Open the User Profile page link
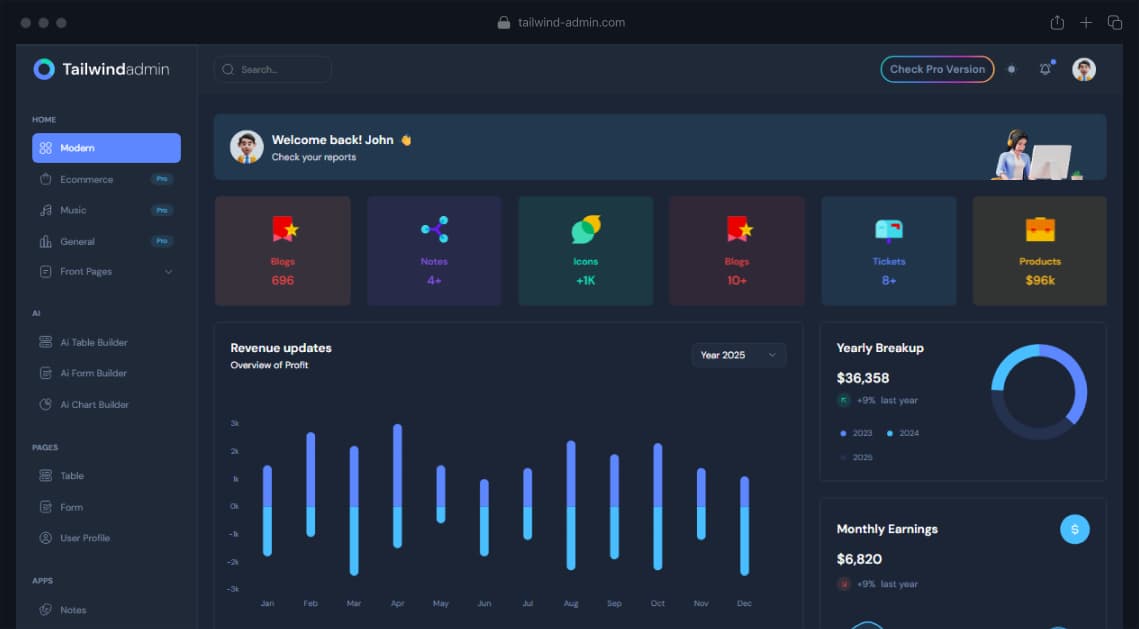Screen dimensions: 1139x629 coord(85,538)
